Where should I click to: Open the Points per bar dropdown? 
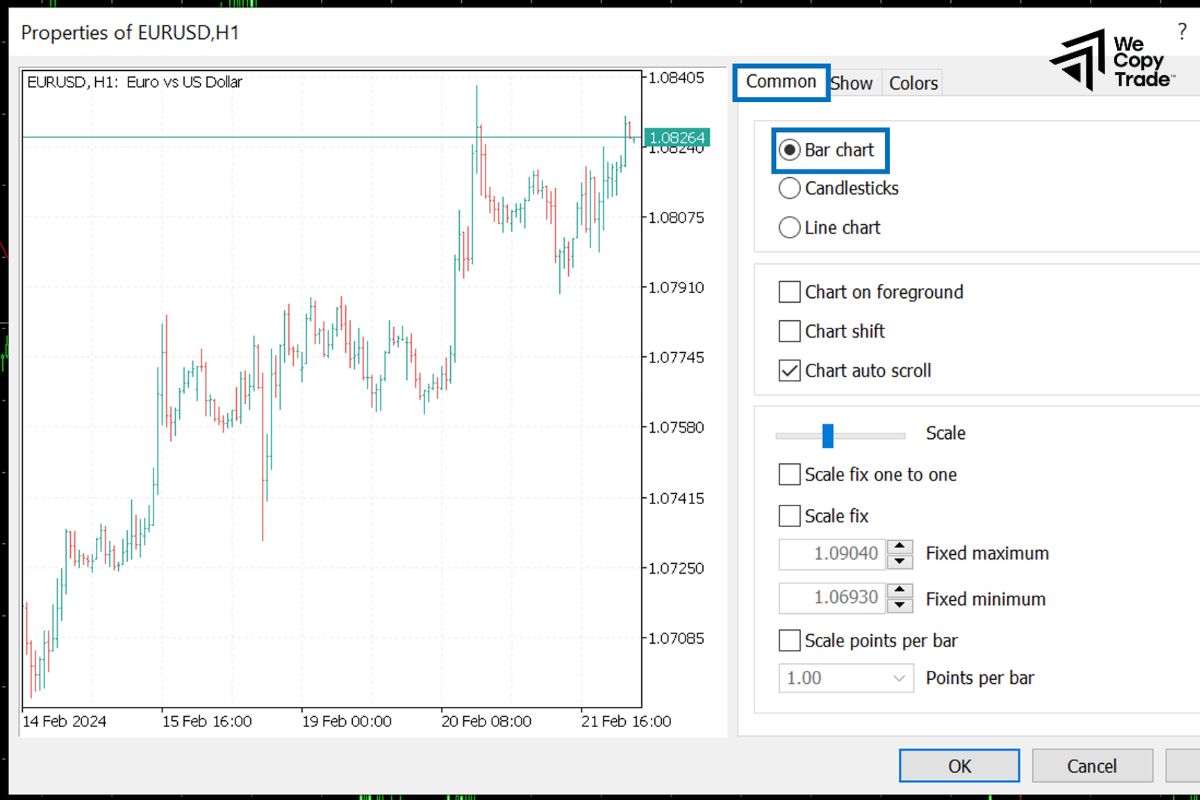901,678
